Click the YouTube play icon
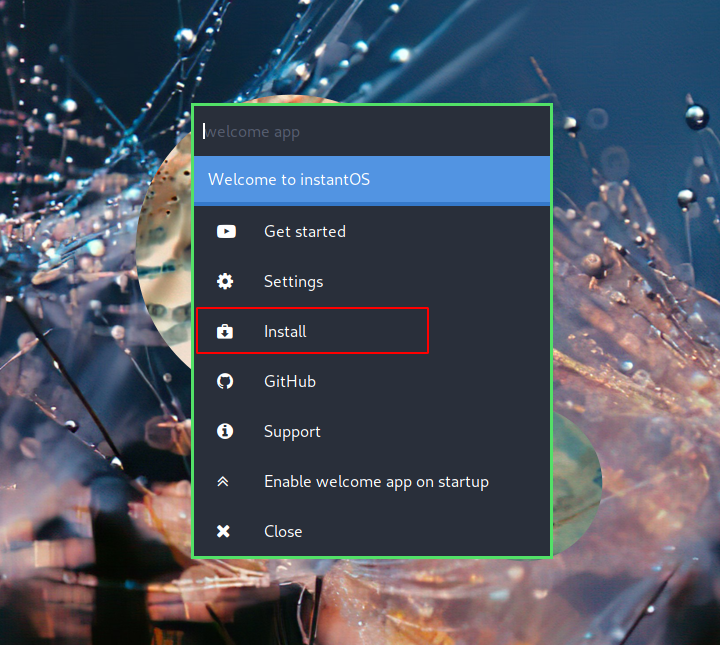This screenshot has width=720, height=645. click(x=226, y=231)
